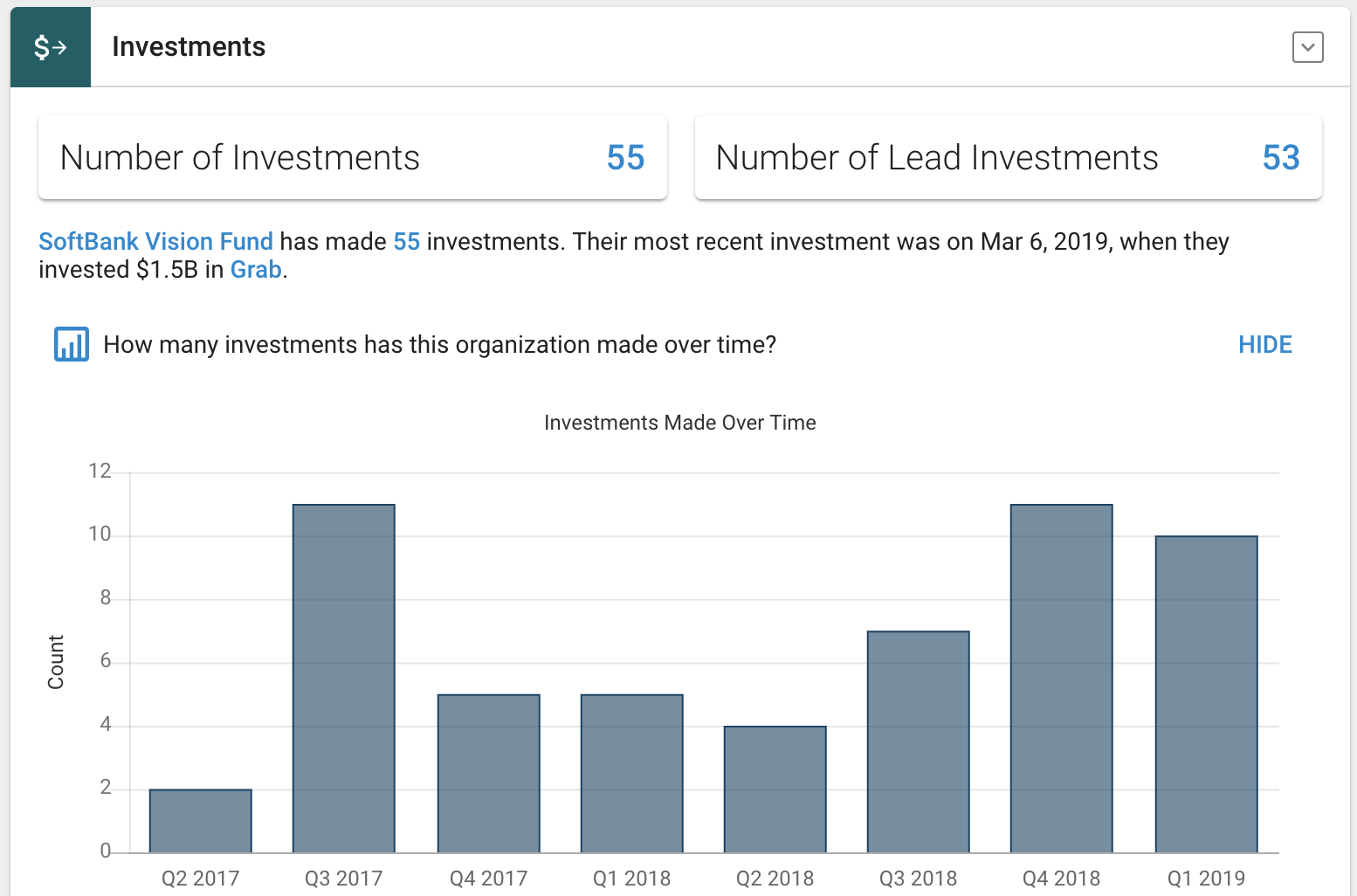This screenshot has width=1357, height=896.
Task: Select the Q3 2018 bar
Action: point(919,741)
